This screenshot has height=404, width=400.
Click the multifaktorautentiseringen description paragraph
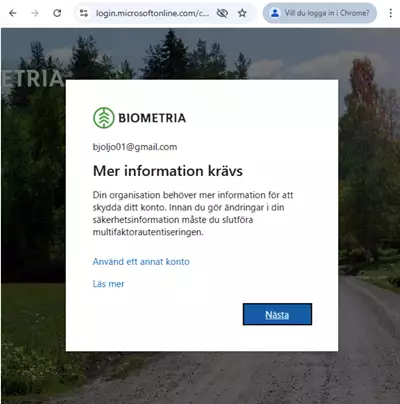(x=193, y=213)
